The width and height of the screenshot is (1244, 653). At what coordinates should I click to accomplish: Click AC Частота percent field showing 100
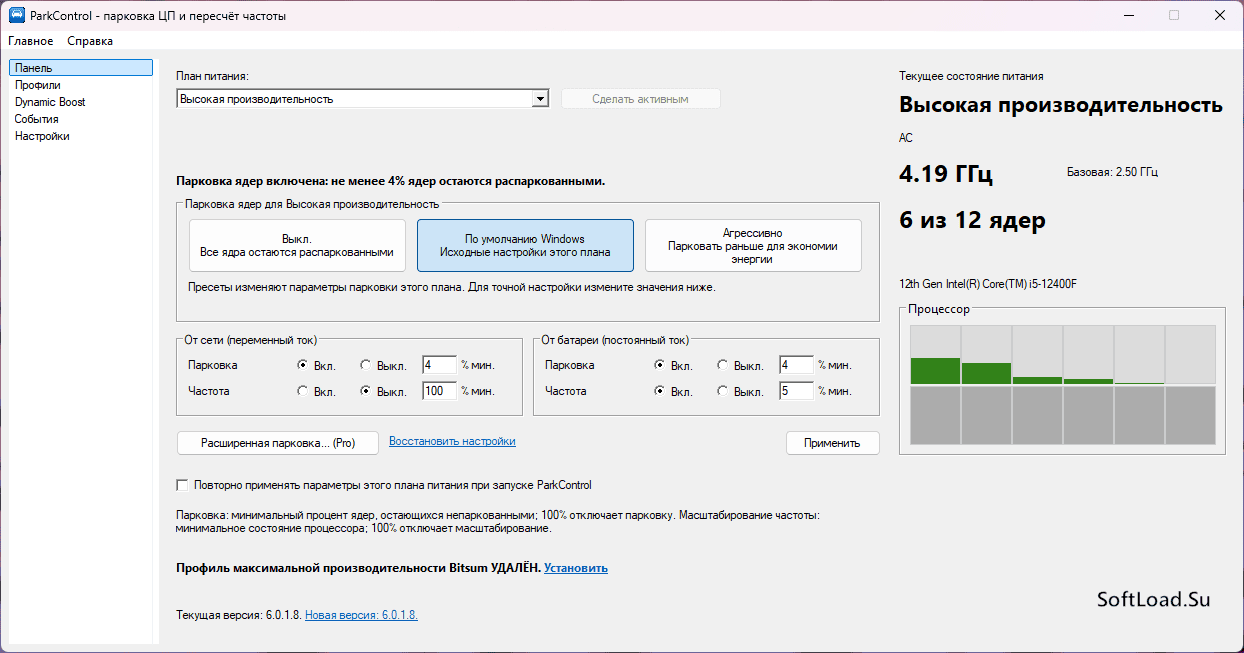[439, 391]
